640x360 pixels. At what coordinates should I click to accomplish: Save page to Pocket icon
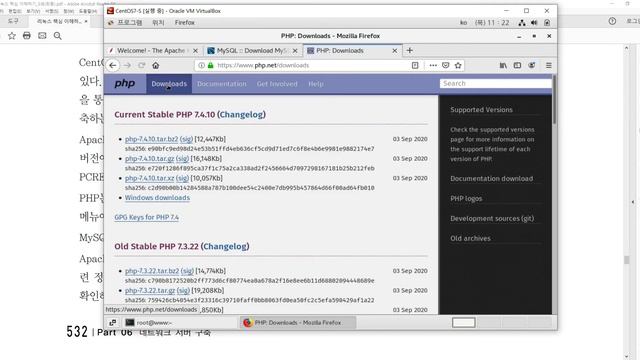(446, 65)
